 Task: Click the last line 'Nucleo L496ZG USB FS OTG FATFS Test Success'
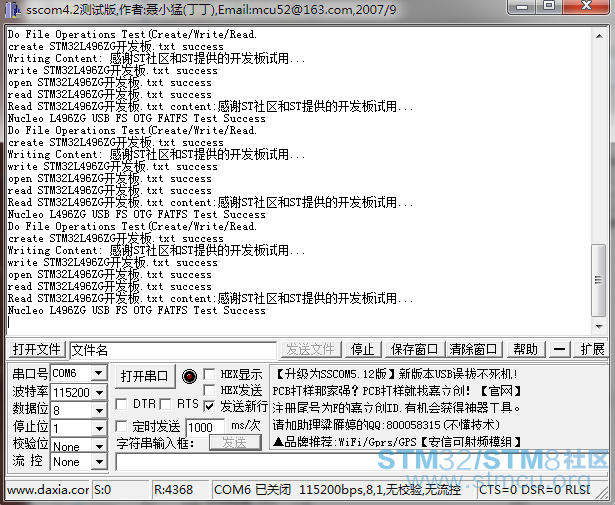(x=136, y=311)
